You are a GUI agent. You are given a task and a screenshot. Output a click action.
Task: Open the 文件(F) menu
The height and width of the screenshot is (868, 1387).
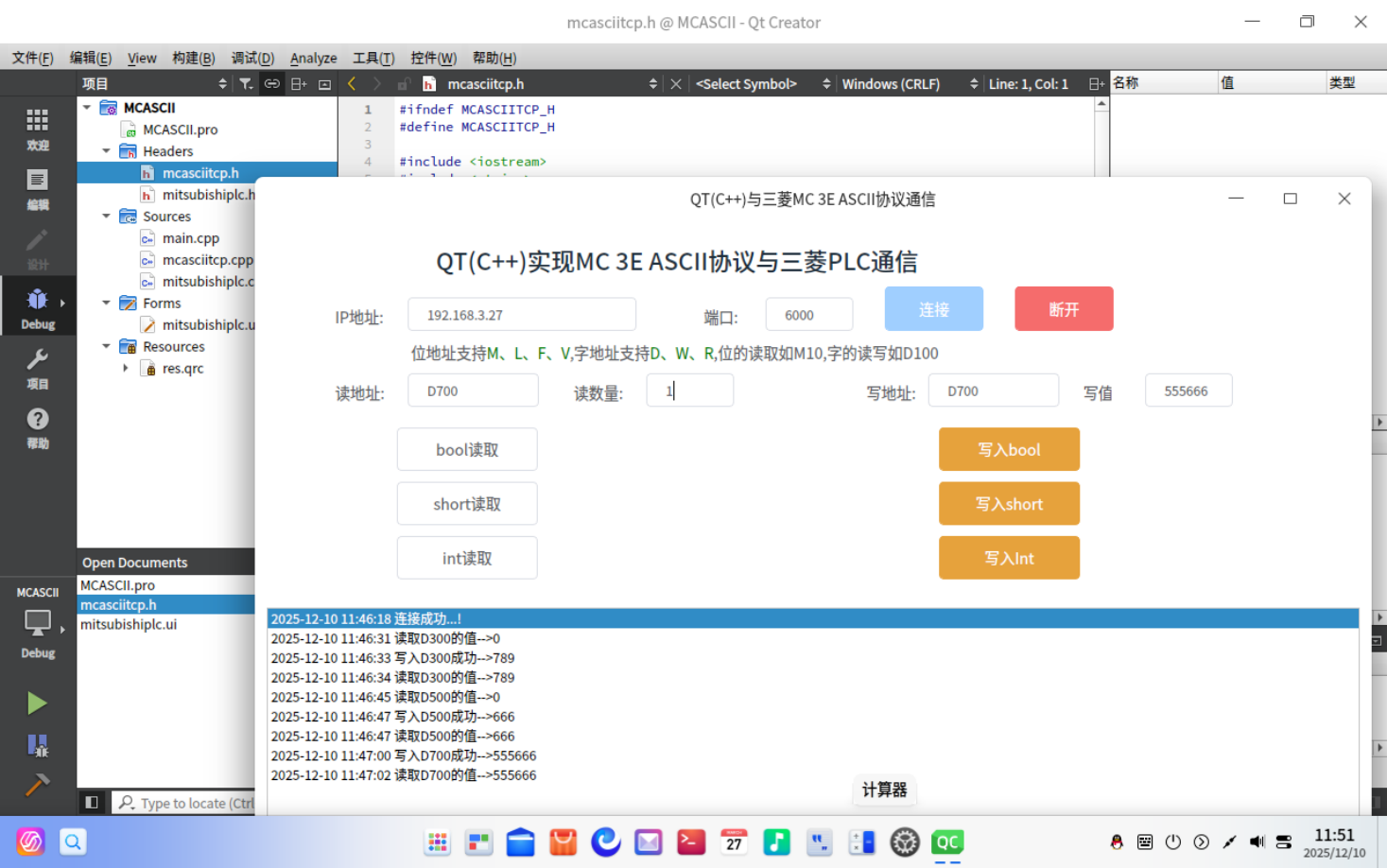pos(32,58)
